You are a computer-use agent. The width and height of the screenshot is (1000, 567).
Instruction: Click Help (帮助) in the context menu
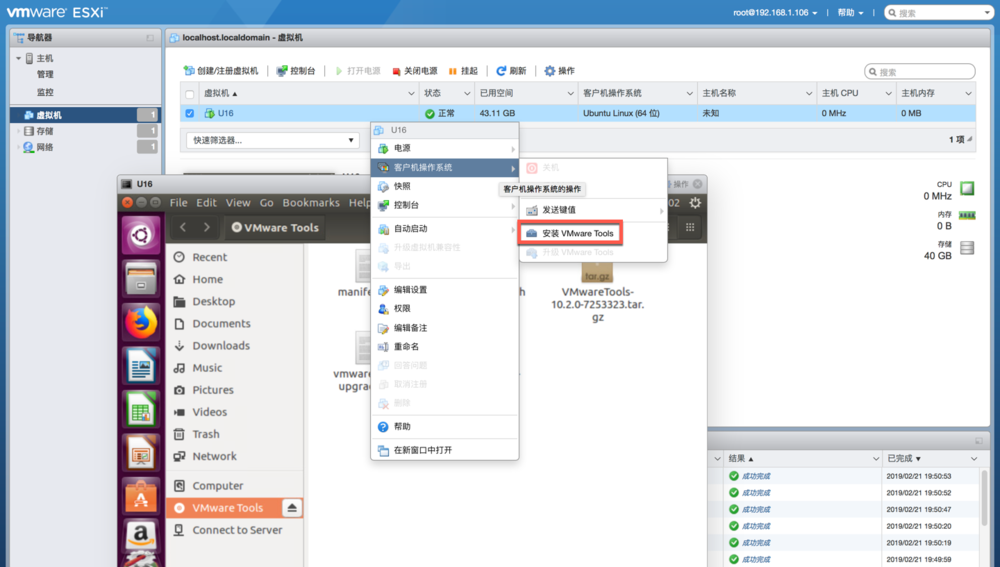445,427
